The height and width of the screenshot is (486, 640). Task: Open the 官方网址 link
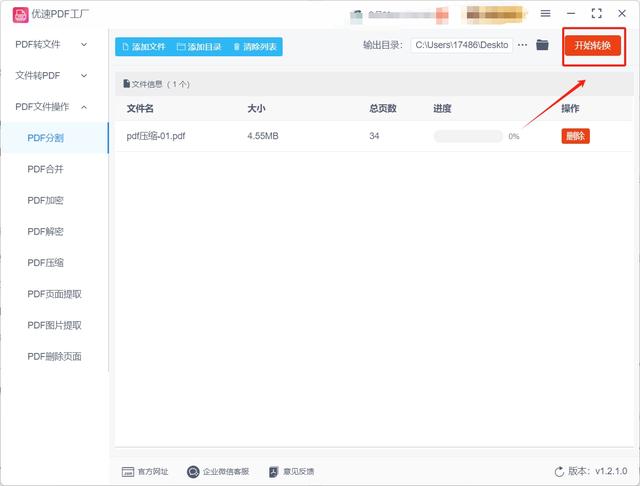tap(153, 472)
